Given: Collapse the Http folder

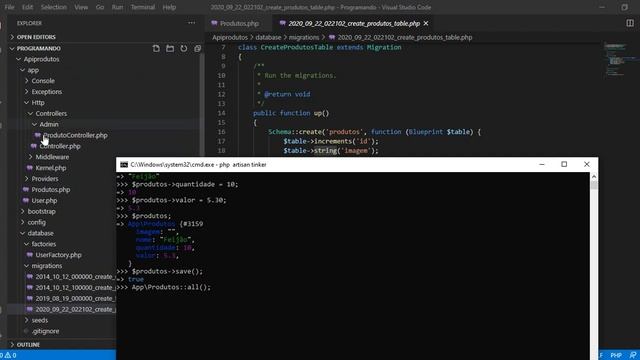Looking at the screenshot, I should click(38, 102).
